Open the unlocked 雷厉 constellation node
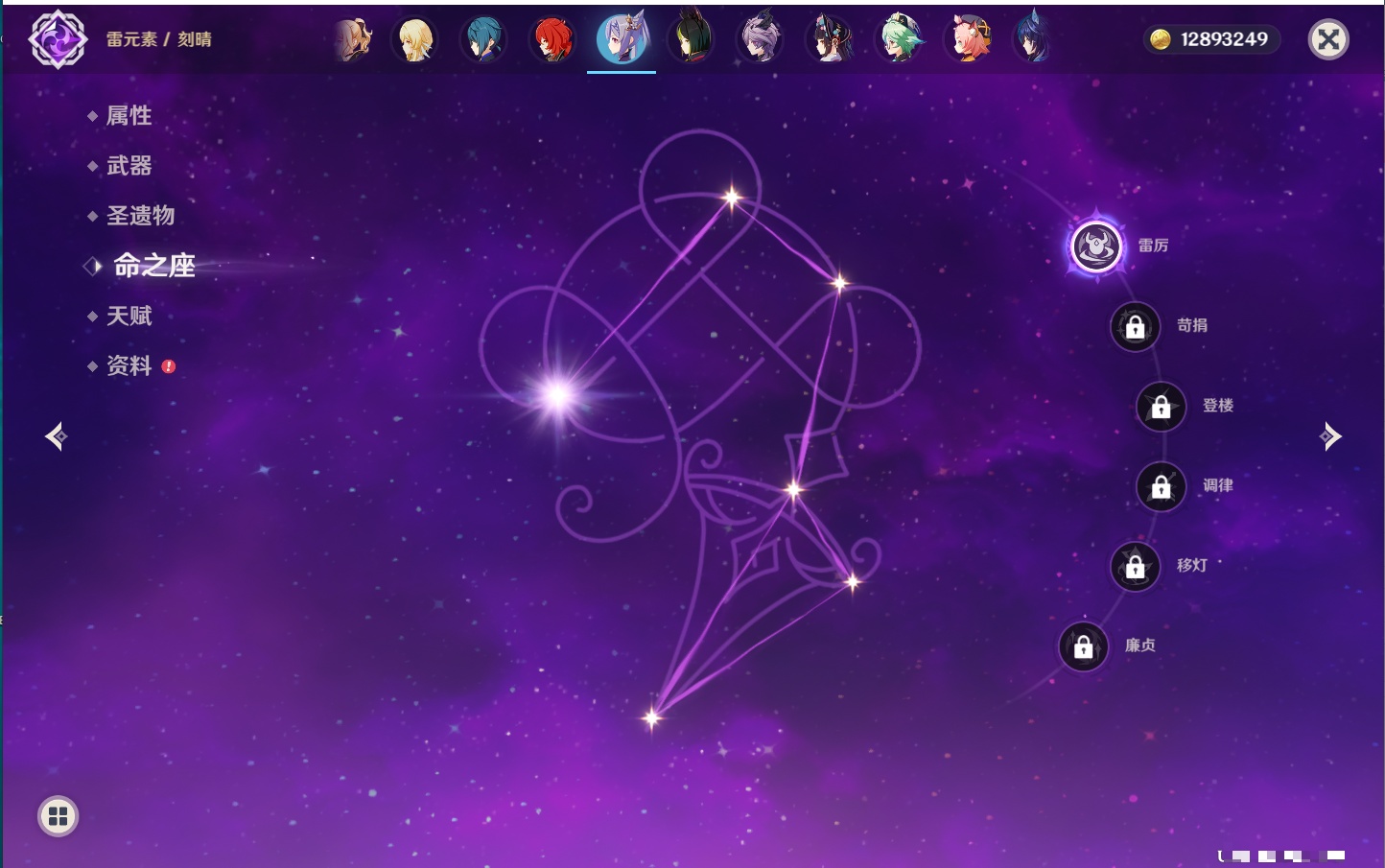The height and width of the screenshot is (868, 1385). pos(1096,246)
